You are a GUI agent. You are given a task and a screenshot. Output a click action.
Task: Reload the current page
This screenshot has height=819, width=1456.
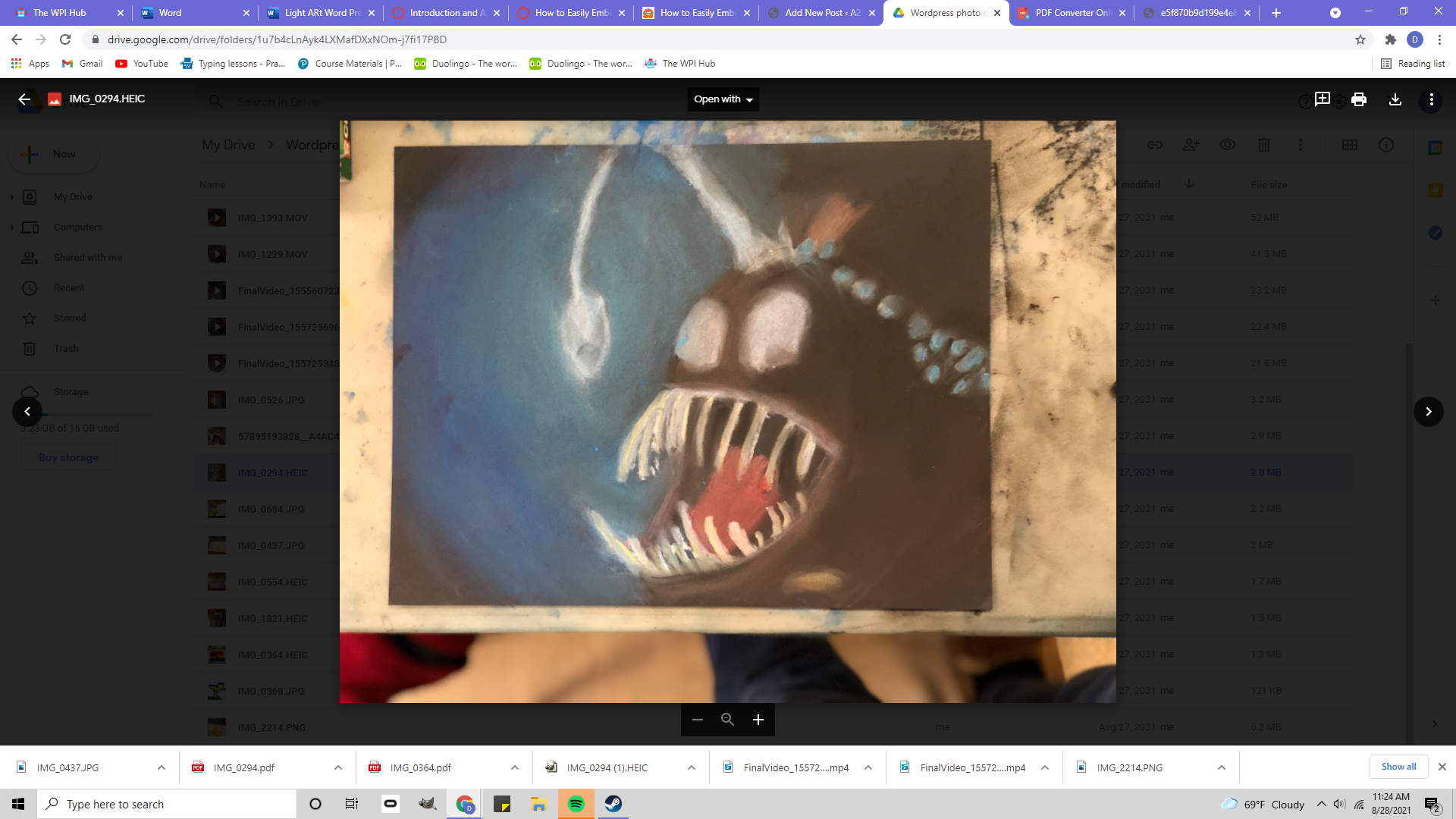pos(65,39)
